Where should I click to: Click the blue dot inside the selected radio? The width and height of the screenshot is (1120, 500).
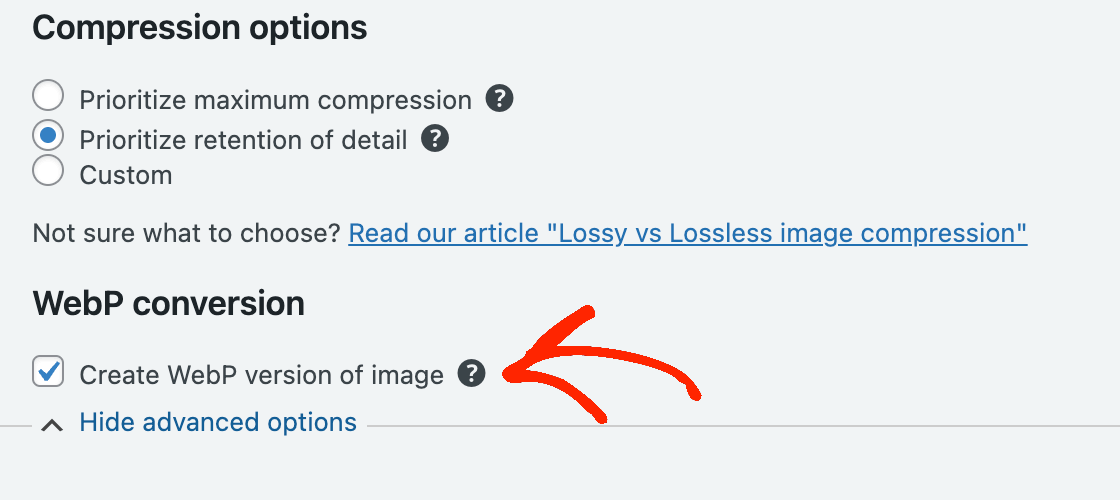[48, 136]
